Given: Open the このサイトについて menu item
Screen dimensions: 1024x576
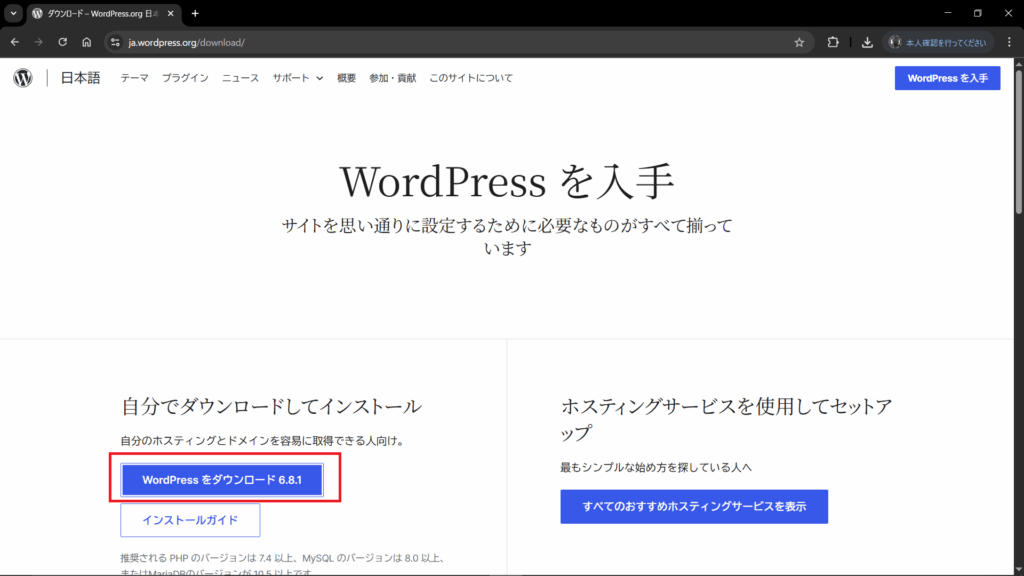Looking at the screenshot, I should click(x=471, y=78).
